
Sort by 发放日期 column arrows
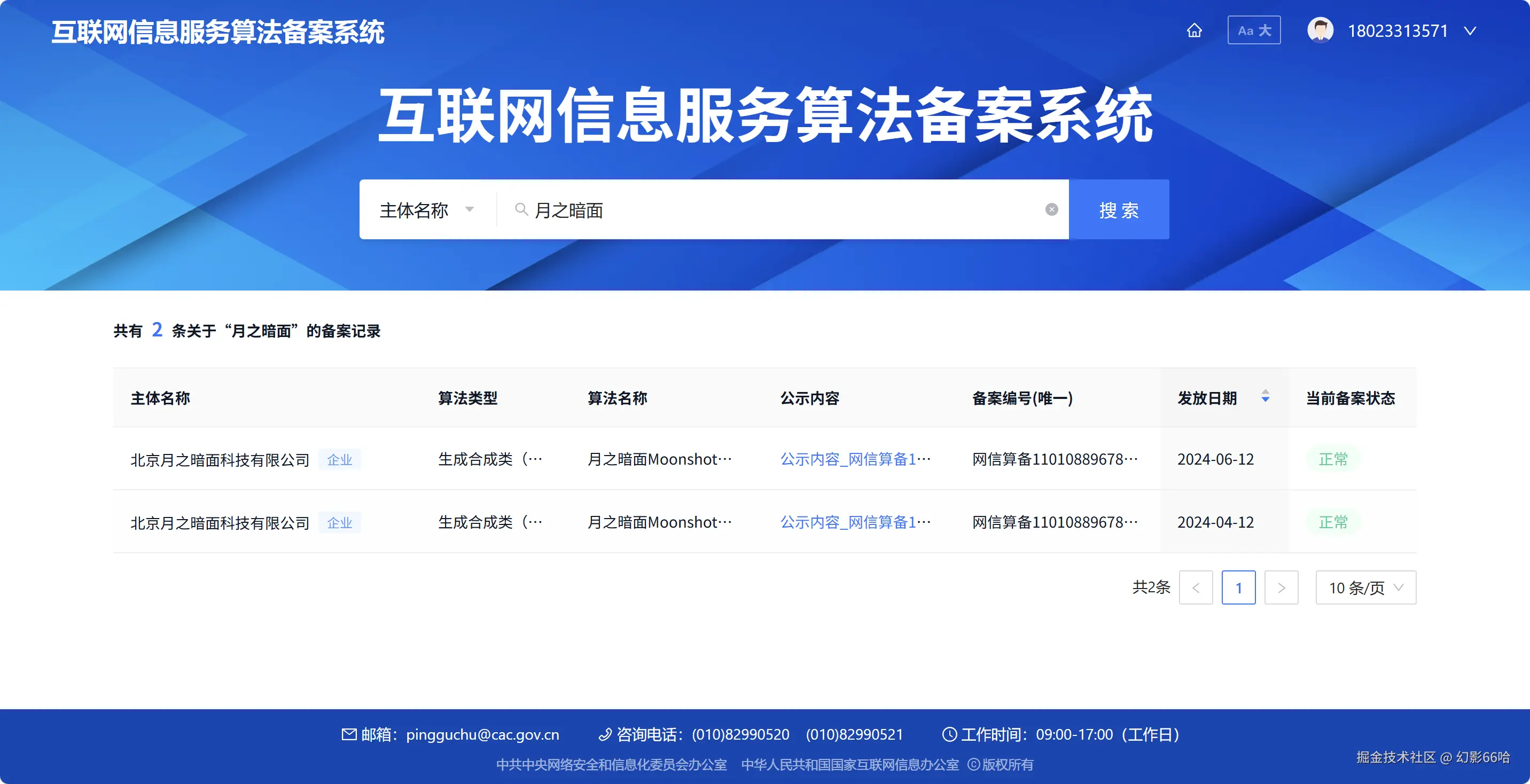pos(1265,396)
